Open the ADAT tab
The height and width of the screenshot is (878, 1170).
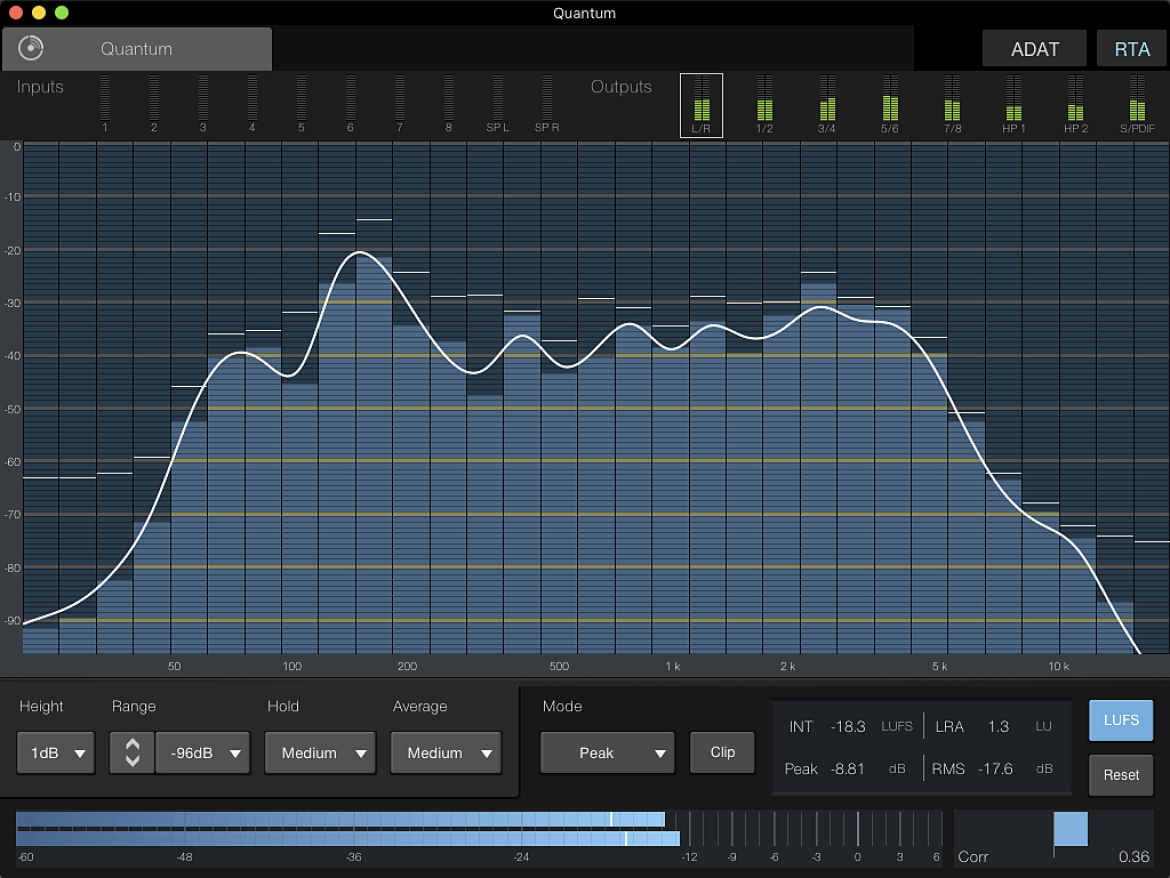pos(1034,49)
